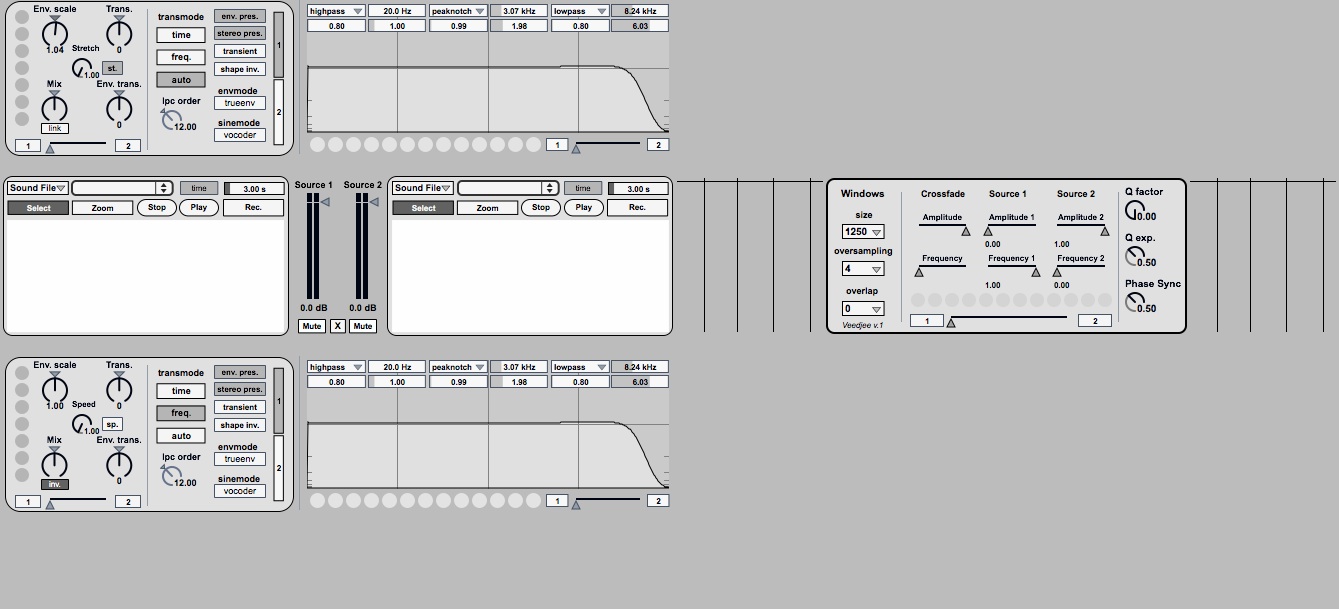Enable transient option in the bottom panel
Image resolution: width=1339 pixels, height=609 pixels.
coord(240,407)
